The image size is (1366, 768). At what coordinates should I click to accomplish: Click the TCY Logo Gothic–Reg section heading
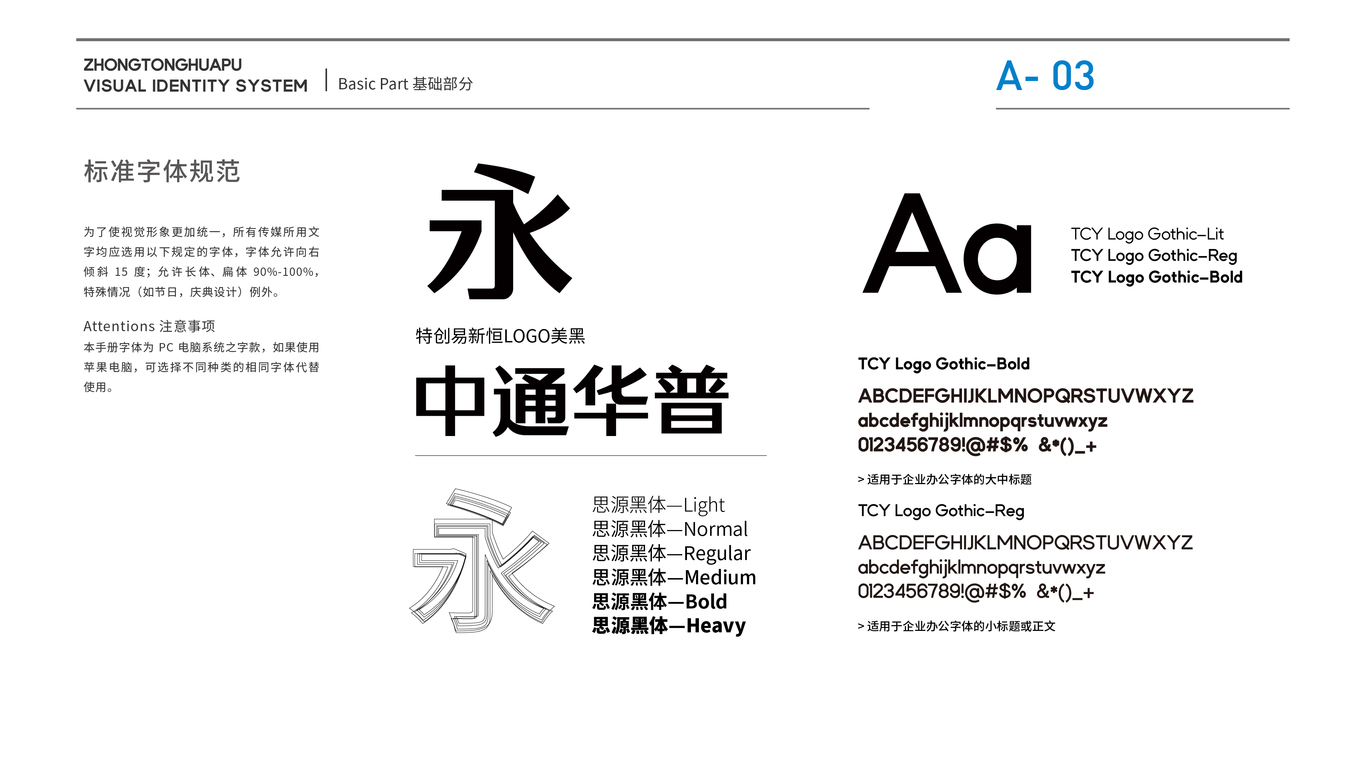pos(941,511)
